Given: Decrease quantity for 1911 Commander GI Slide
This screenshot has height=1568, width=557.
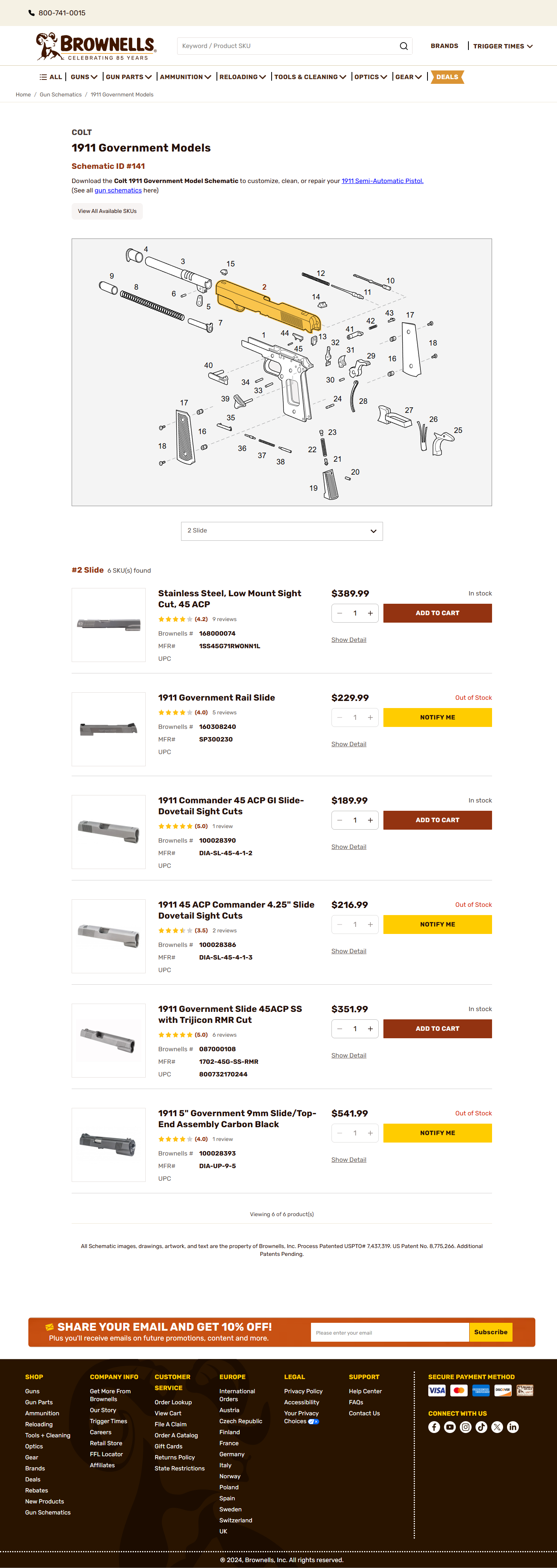Looking at the screenshot, I should (x=340, y=820).
